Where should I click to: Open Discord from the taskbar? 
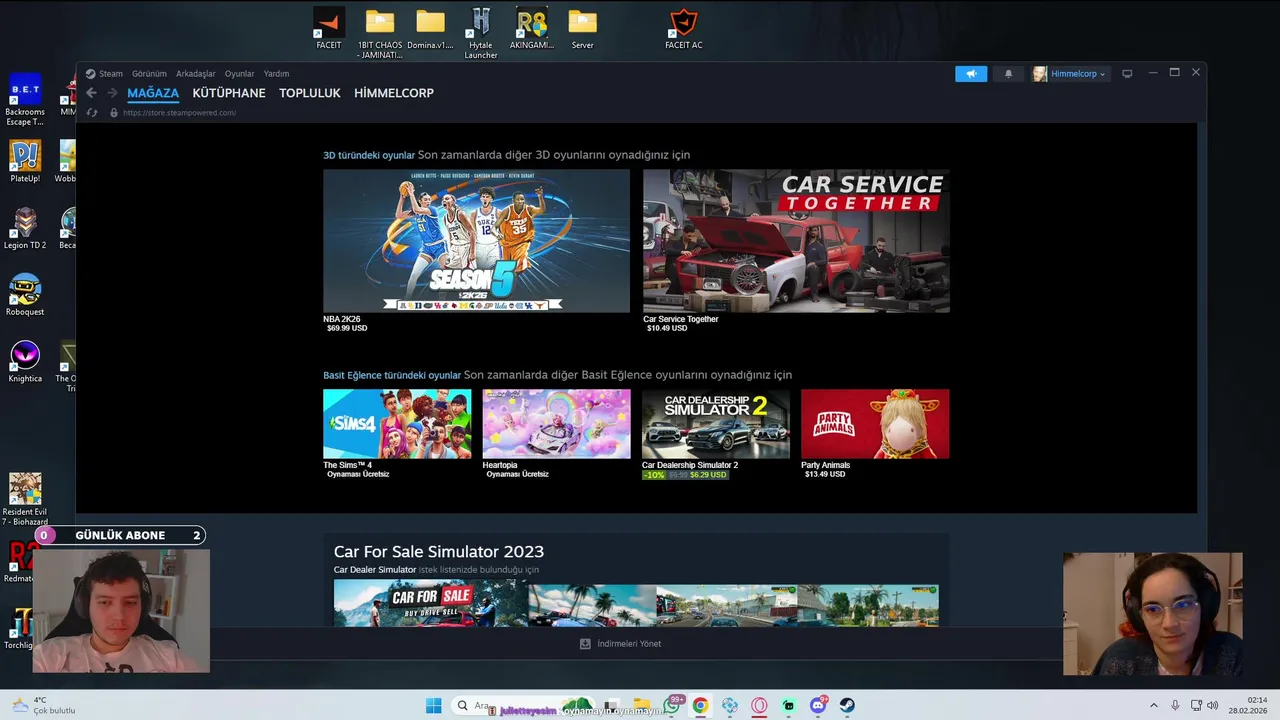point(818,706)
